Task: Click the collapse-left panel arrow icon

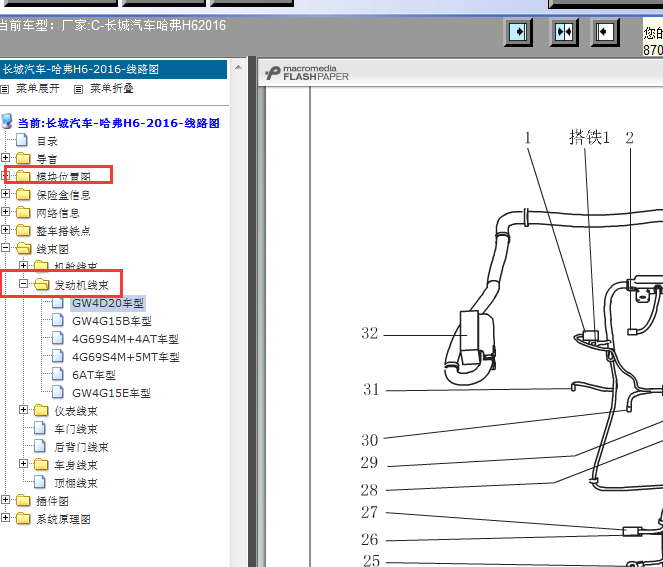Action: [605, 32]
